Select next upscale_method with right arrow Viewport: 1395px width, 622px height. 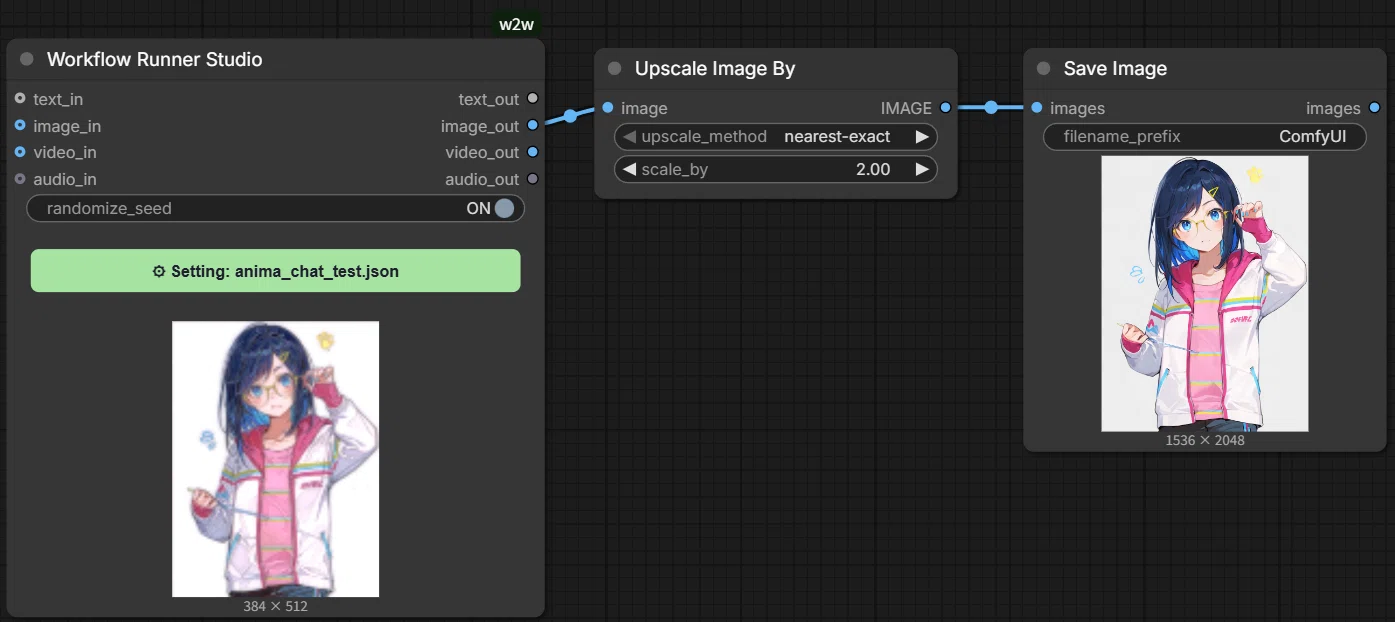coord(922,137)
